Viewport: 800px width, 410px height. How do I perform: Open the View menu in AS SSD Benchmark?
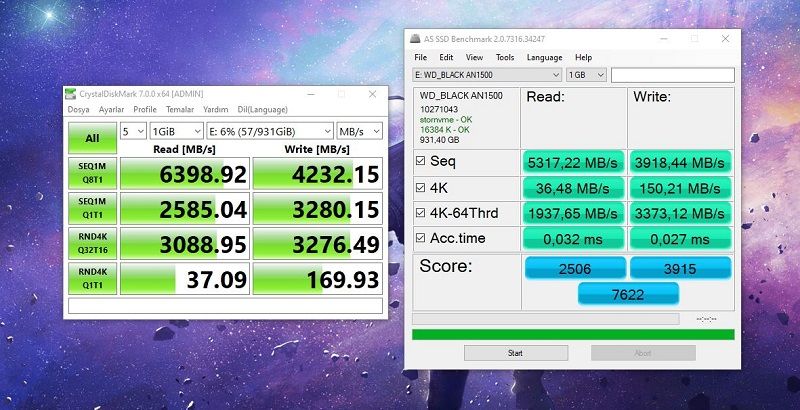click(x=474, y=58)
